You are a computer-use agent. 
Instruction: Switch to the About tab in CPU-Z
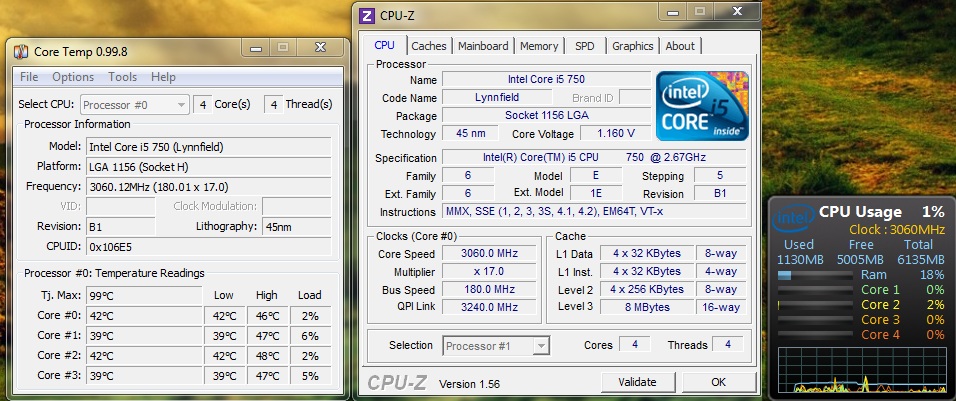pos(680,46)
